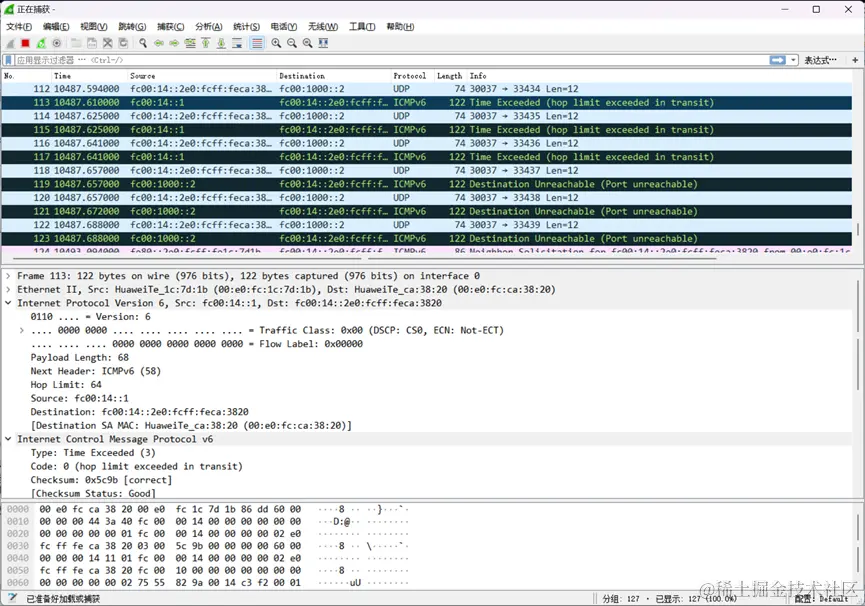Sort the packet list by the Time column header
Image resolution: width=865 pixels, height=606 pixels.
88,76
